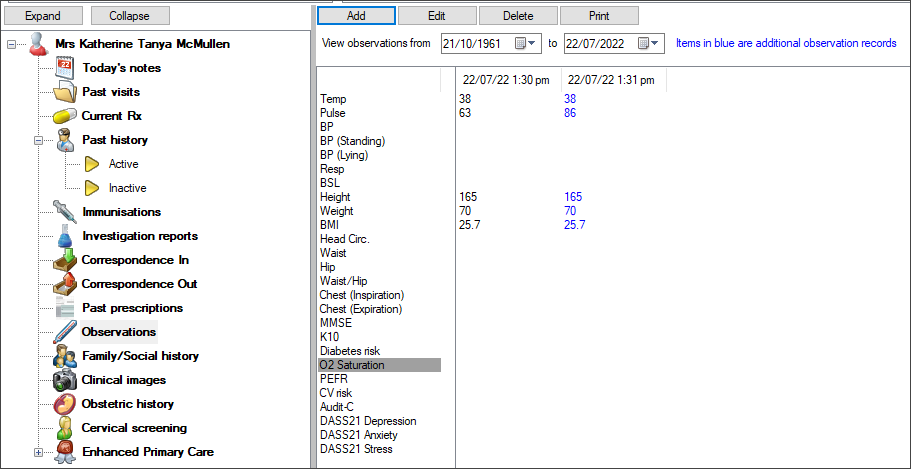The height and width of the screenshot is (469, 911).
Task: Open the calendar dropdown for the to date
Action: pyautogui.click(x=648, y=44)
